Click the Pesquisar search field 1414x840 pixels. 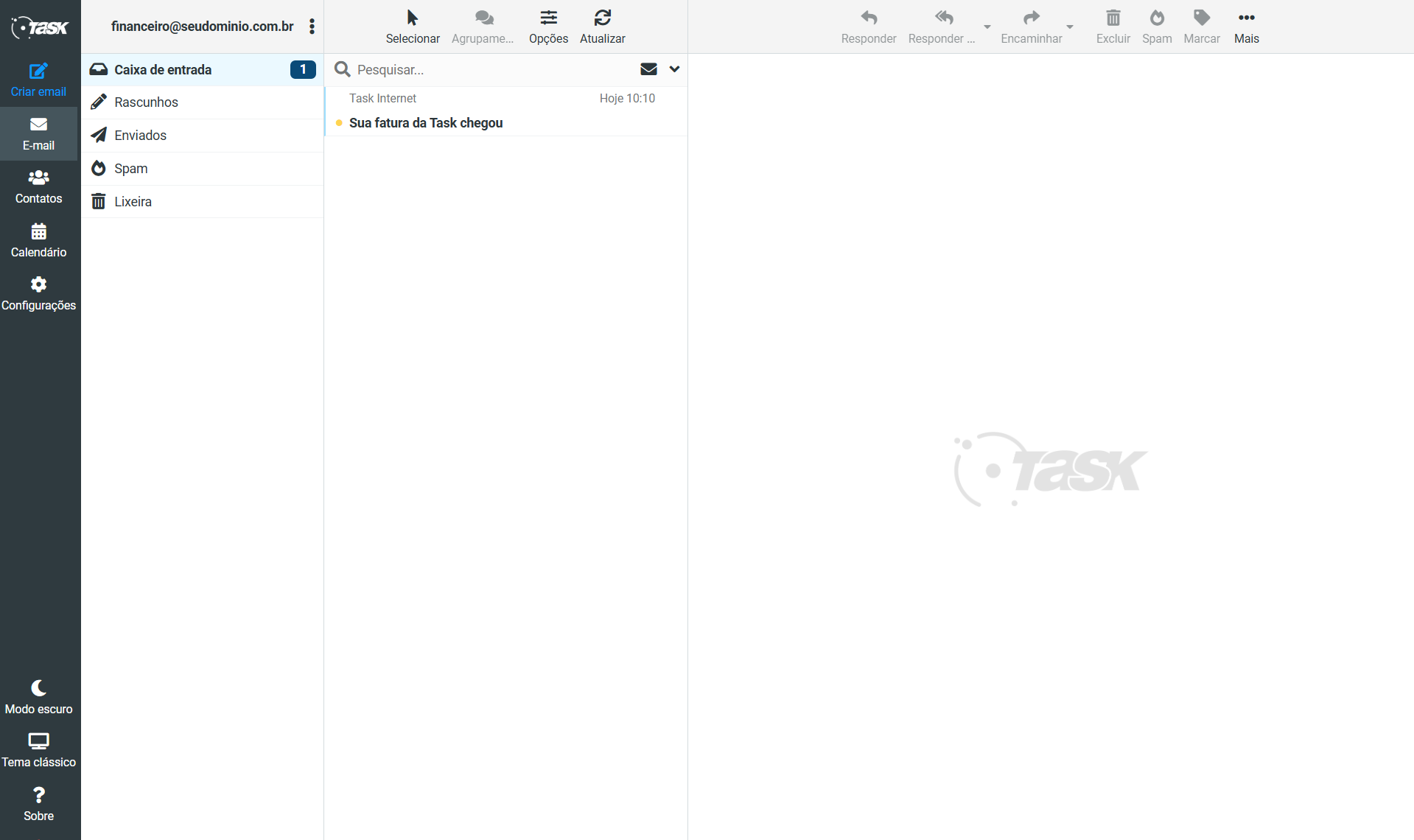(486, 70)
